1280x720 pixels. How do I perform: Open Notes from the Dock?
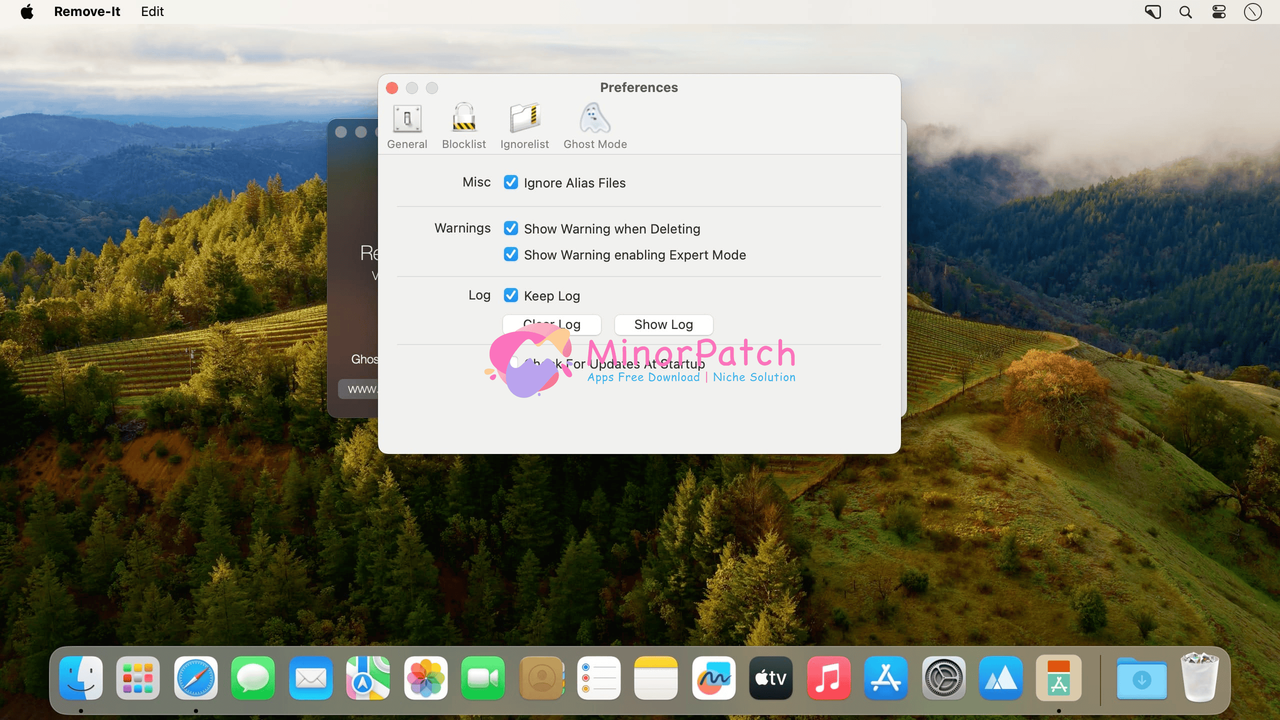[656, 678]
